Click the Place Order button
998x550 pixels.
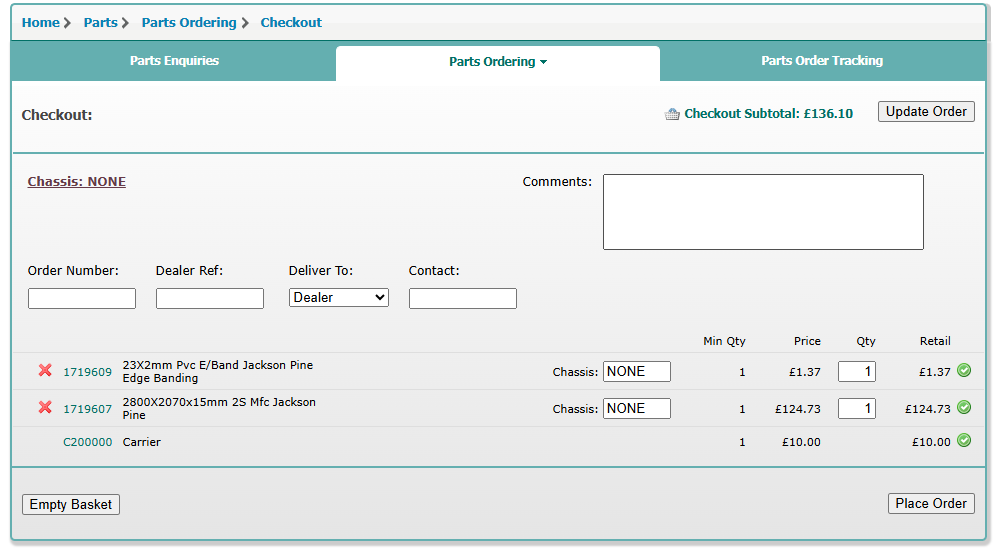(931, 504)
